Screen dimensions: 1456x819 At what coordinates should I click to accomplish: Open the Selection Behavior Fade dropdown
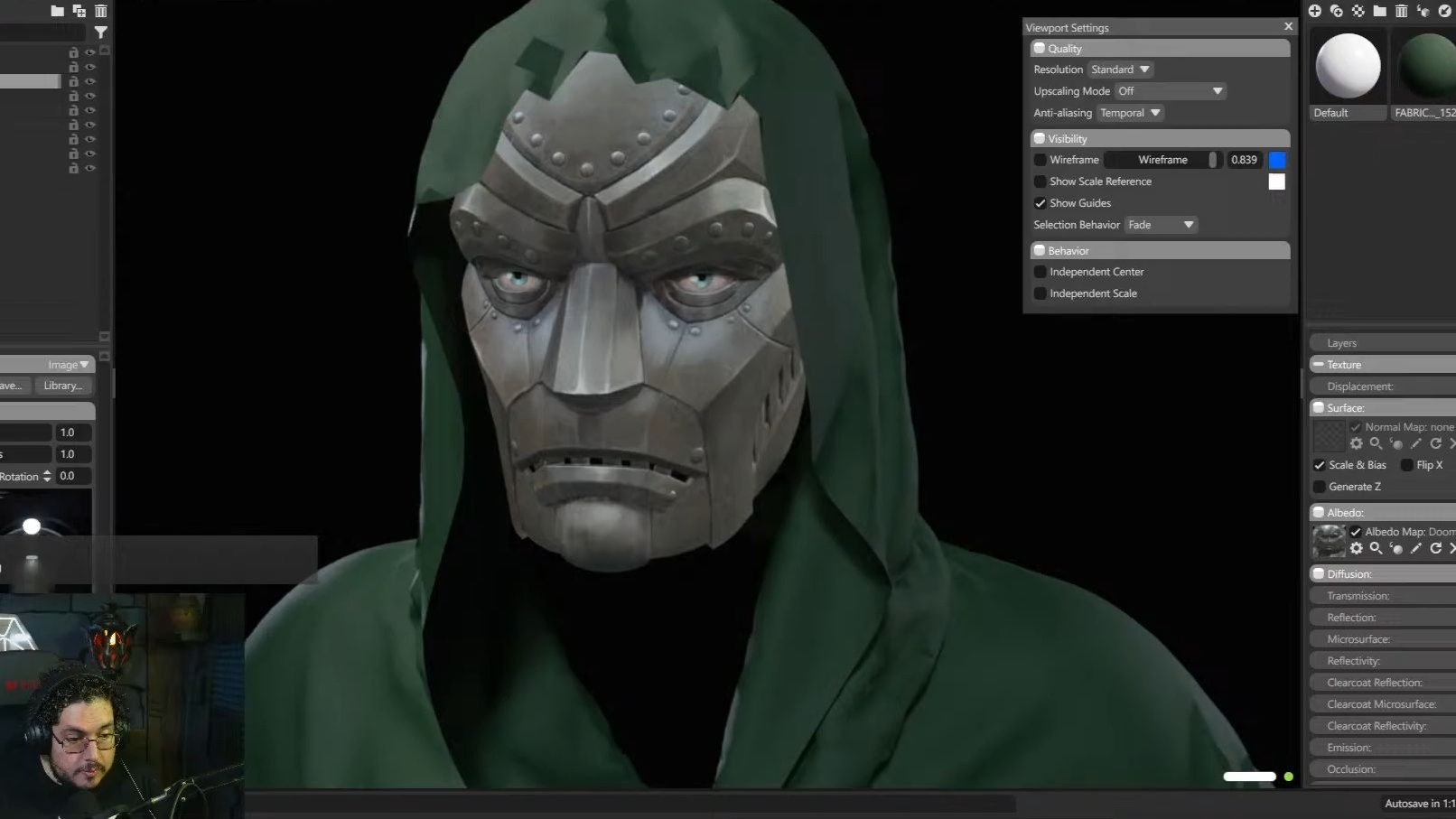1161,225
